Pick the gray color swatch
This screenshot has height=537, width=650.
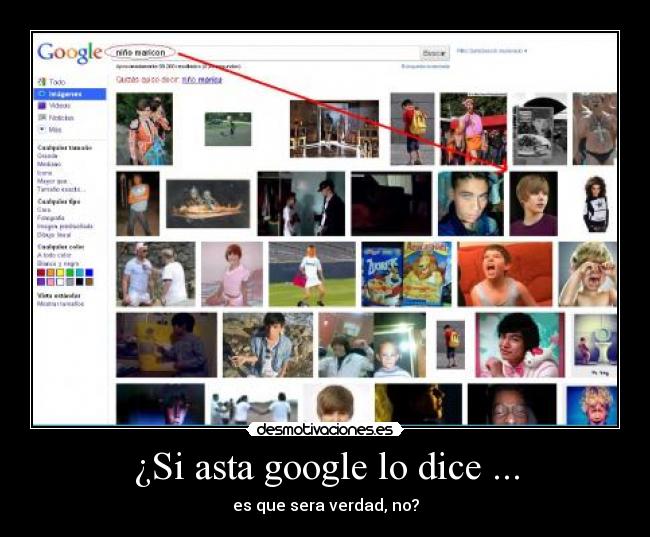[70, 282]
